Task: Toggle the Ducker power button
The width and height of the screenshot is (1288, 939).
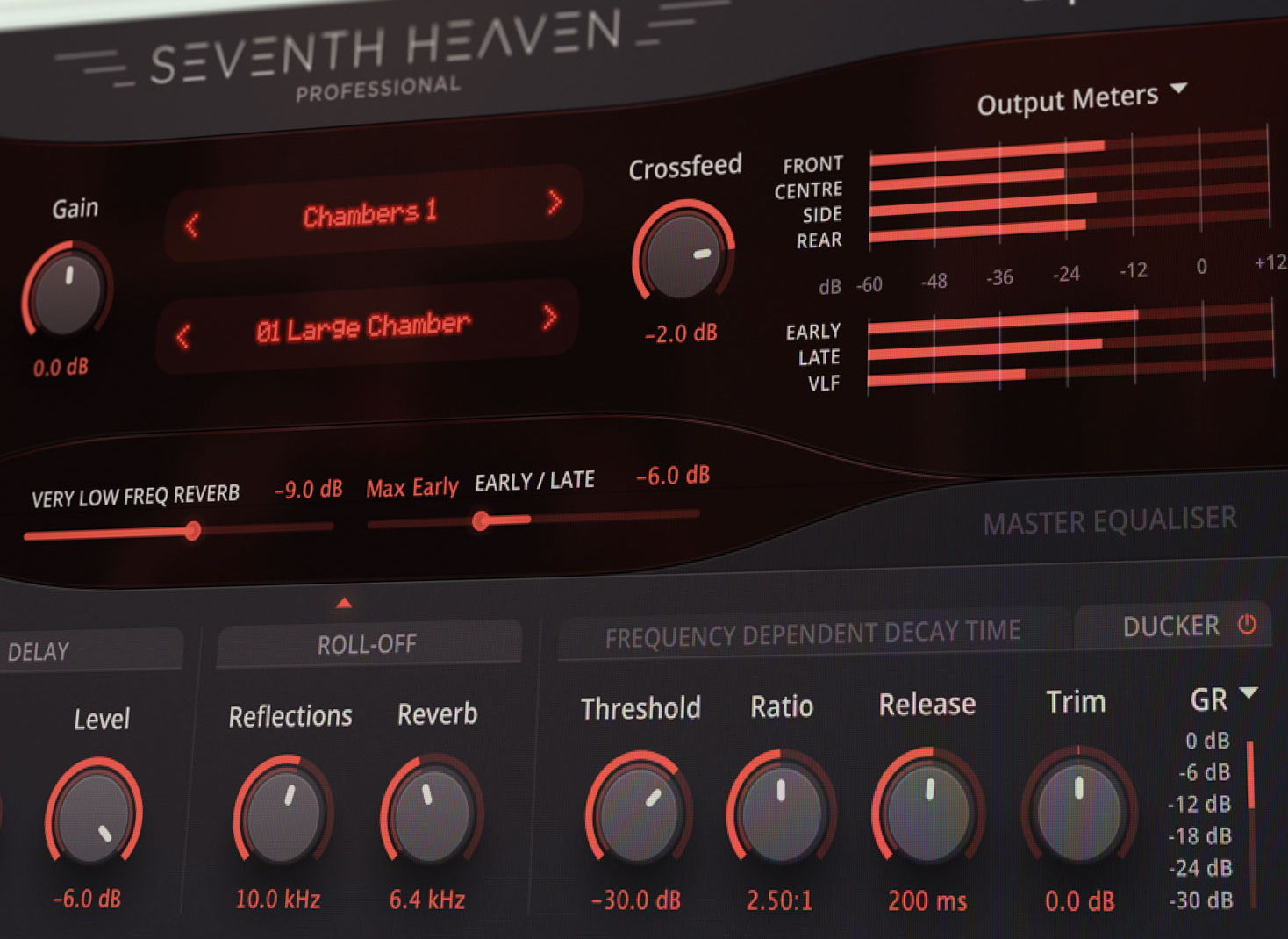Action: (x=1247, y=624)
